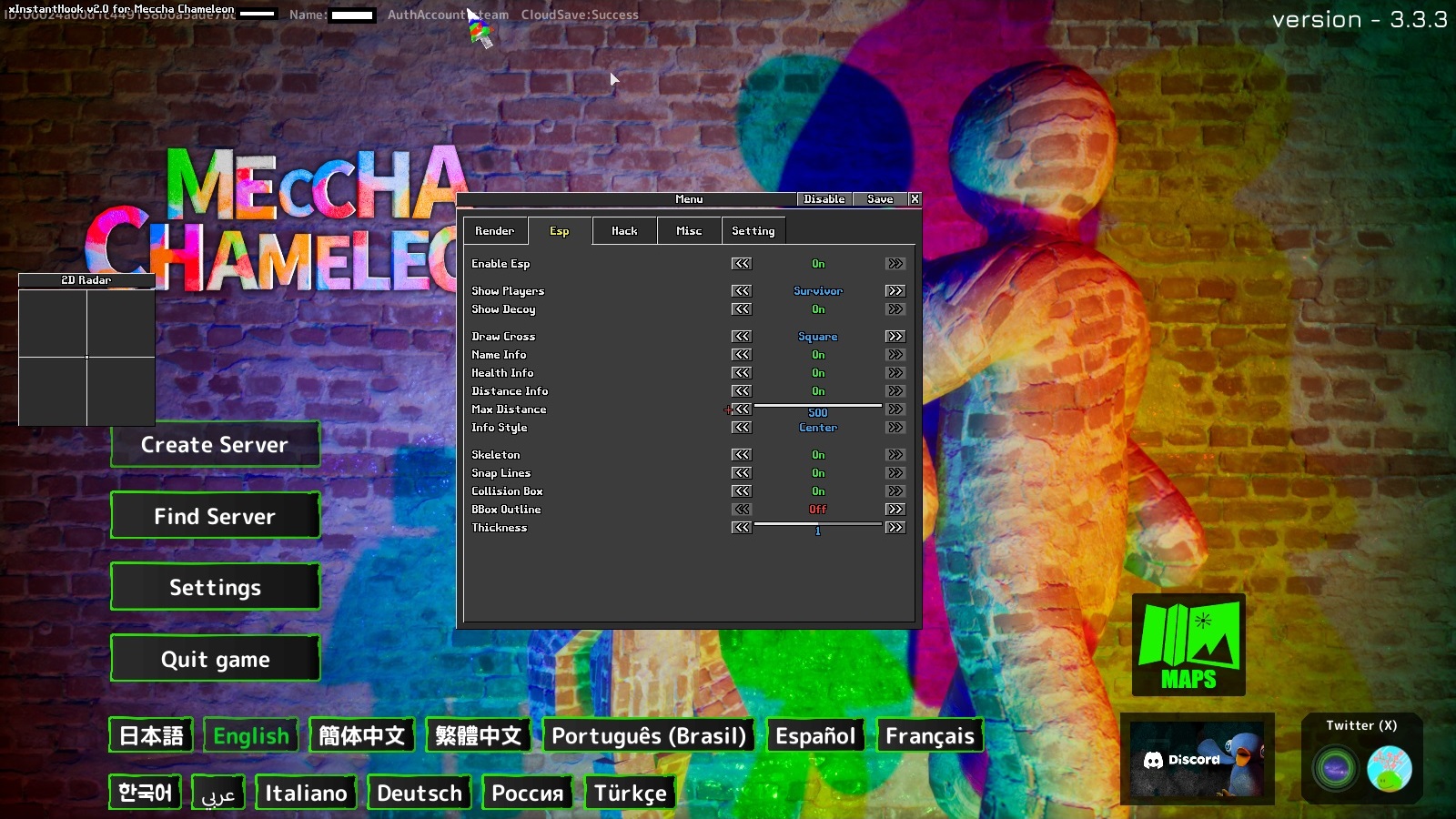
Task: Click left arrow for Snap Lines
Action: pos(742,473)
